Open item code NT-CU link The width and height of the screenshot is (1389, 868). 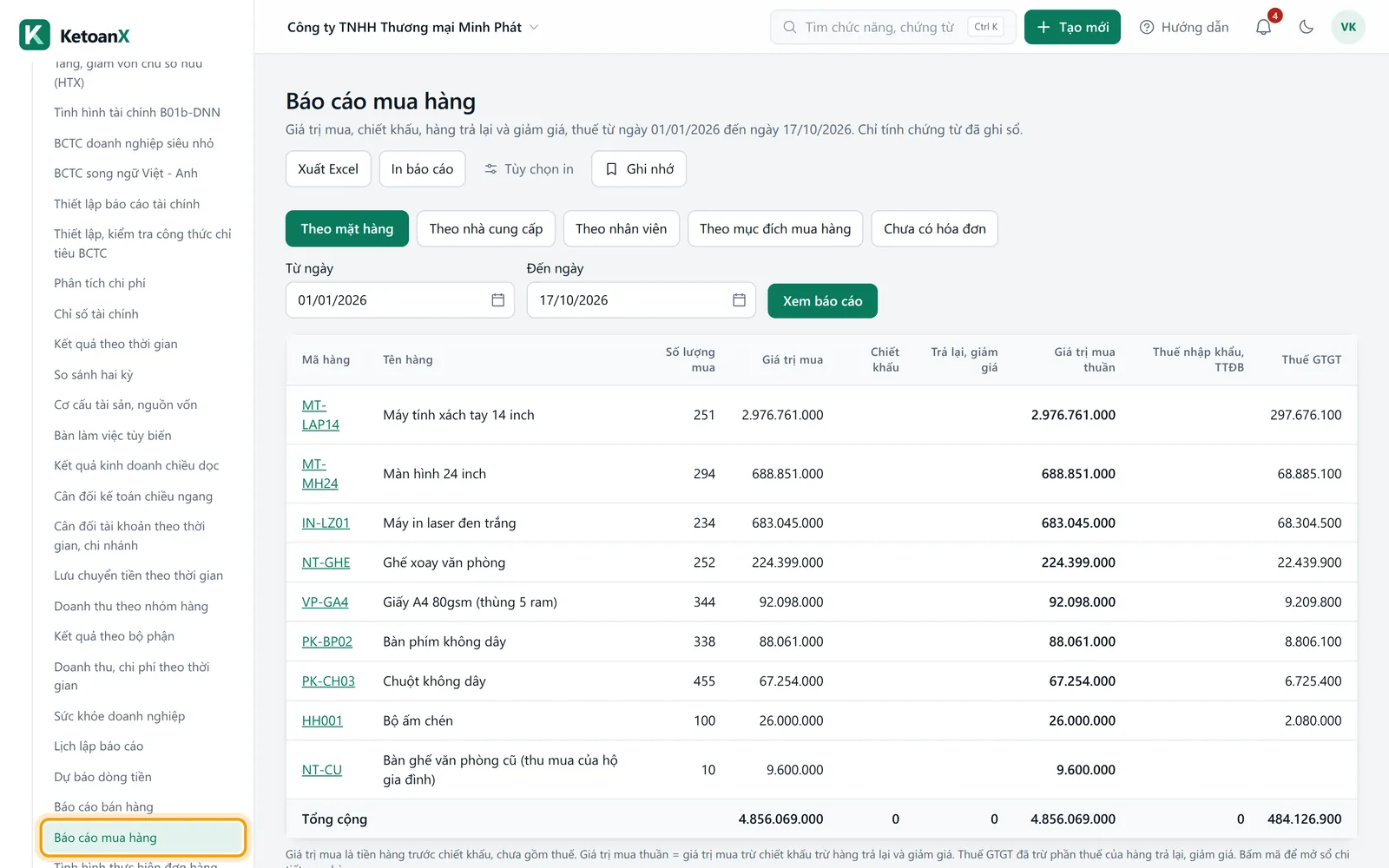[x=322, y=770]
